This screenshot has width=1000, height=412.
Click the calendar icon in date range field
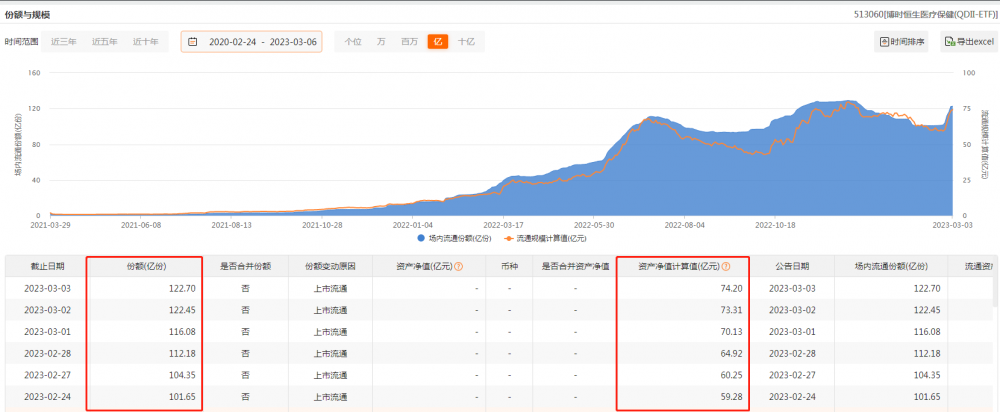point(191,42)
